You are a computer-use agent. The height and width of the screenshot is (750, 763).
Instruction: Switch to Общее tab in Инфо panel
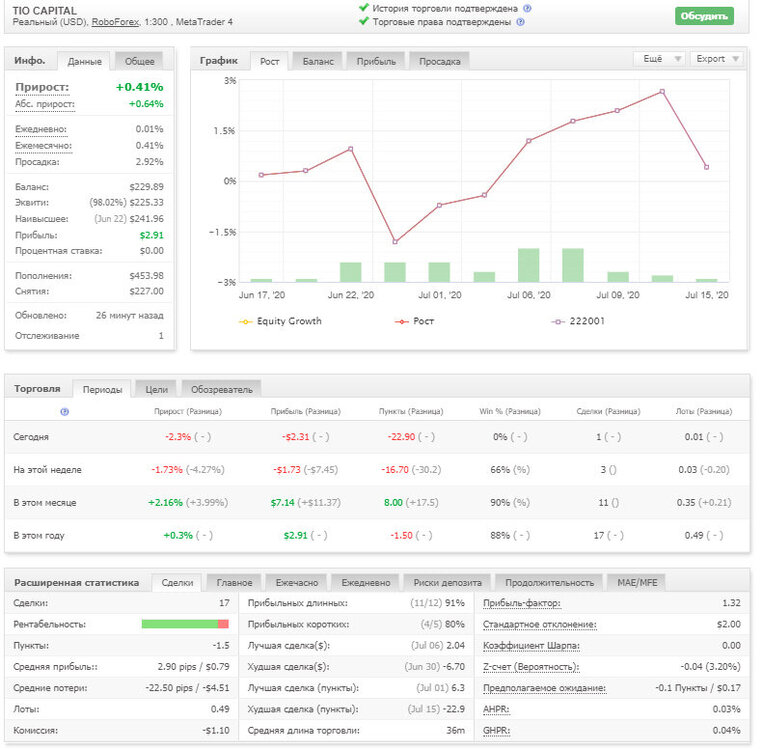(140, 61)
